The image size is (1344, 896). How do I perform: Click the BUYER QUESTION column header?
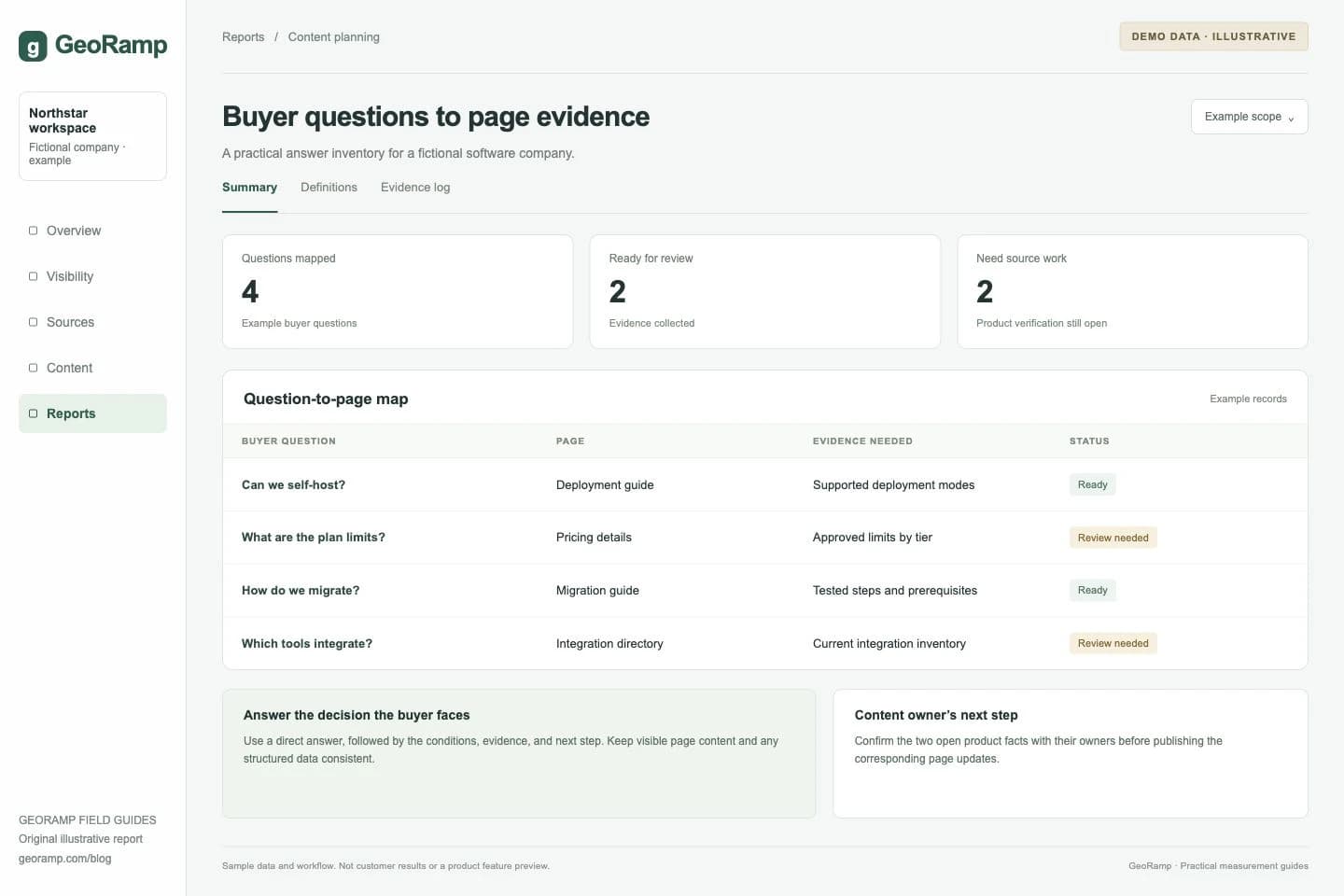[288, 441]
